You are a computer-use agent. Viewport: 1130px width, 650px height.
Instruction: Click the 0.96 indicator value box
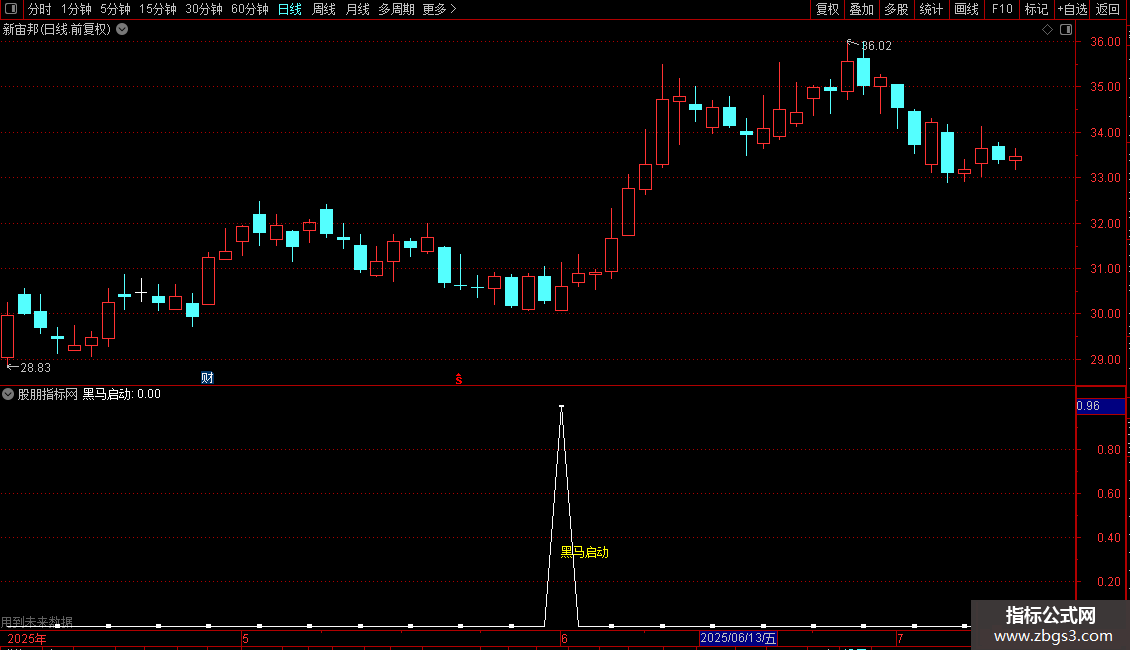[x=1100, y=406]
